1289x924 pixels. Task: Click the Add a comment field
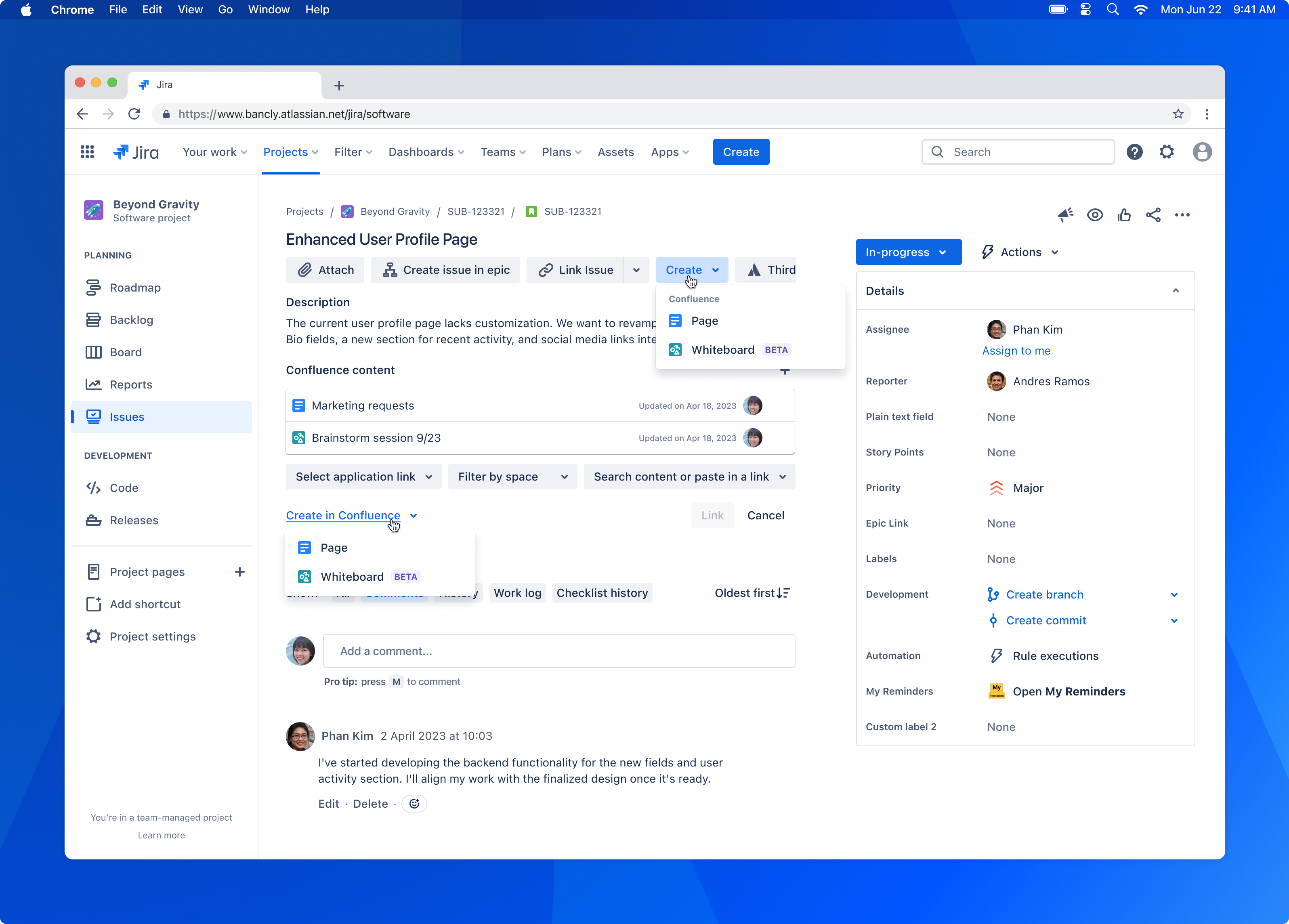[x=558, y=651]
